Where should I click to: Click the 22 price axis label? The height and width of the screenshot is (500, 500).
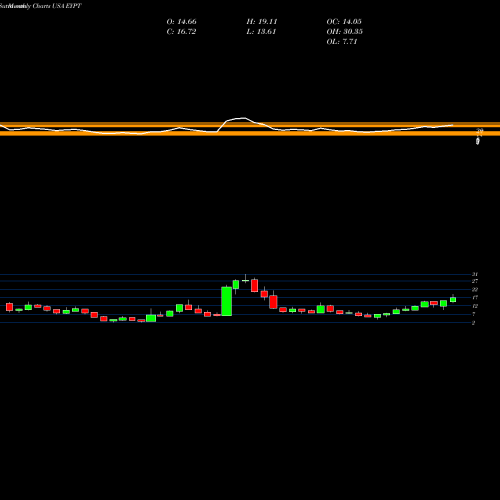(x=475, y=289)
